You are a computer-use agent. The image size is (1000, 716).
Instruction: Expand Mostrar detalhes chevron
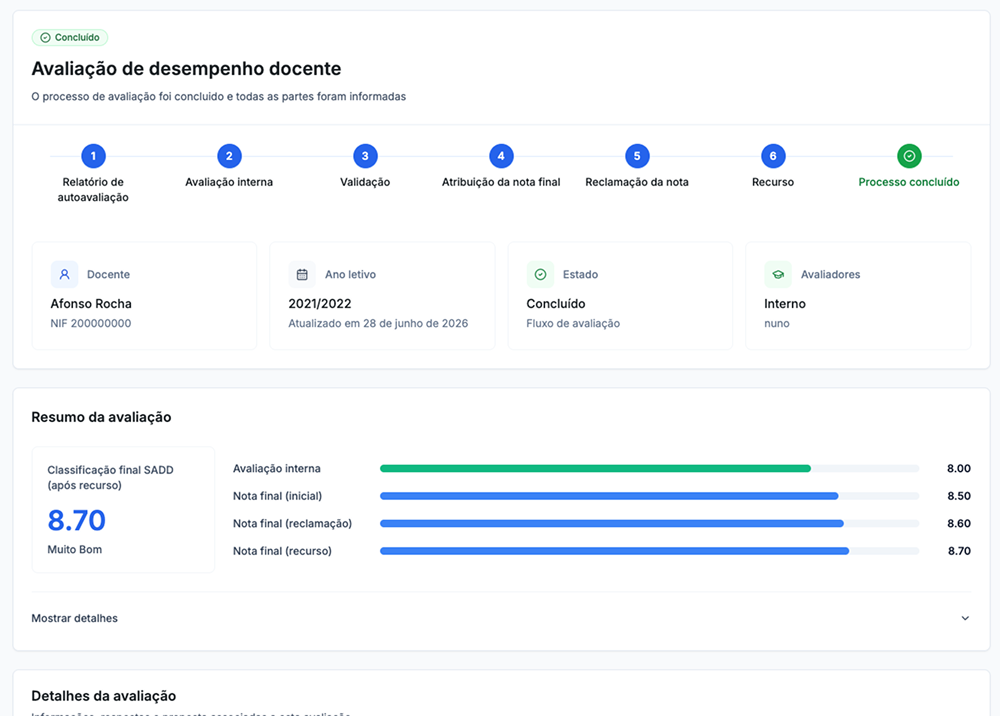965,618
